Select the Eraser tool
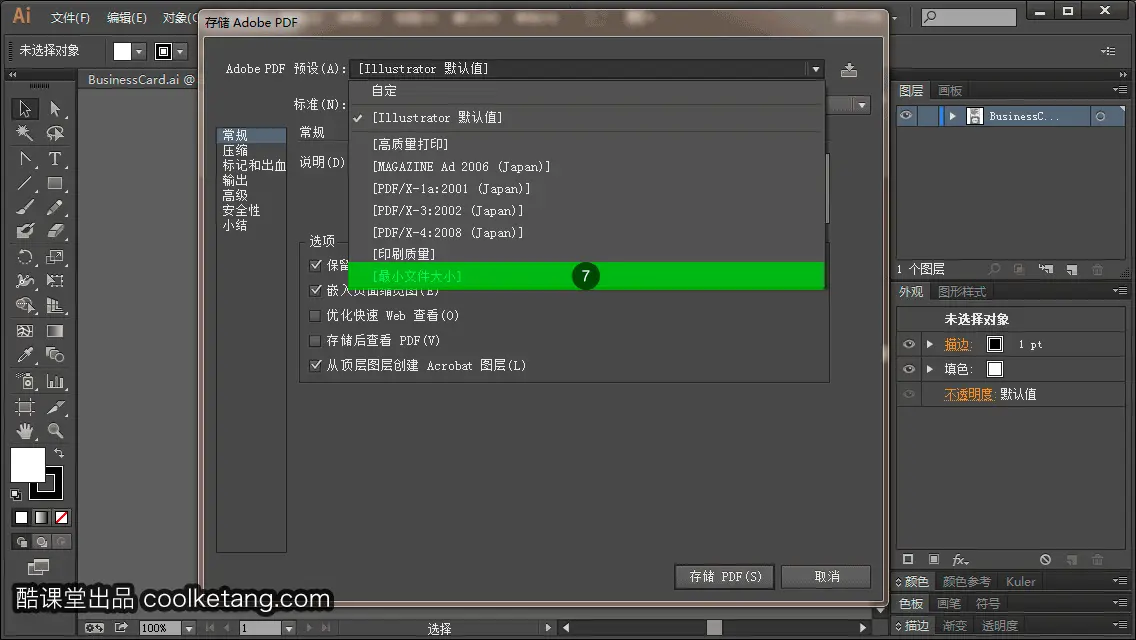Viewport: 1136px width, 640px height. 55,232
